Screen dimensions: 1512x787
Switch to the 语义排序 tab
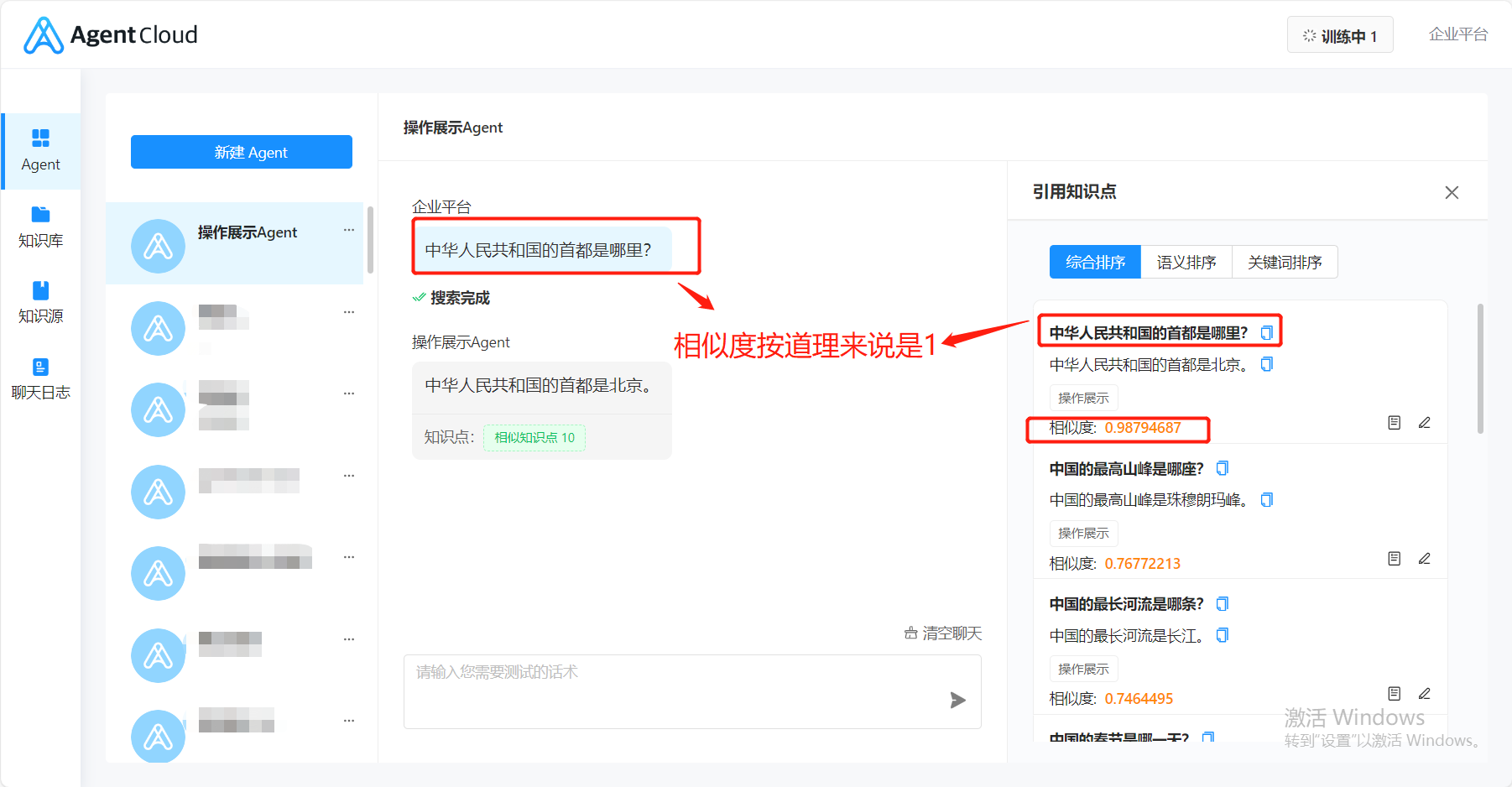click(x=1186, y=262)
